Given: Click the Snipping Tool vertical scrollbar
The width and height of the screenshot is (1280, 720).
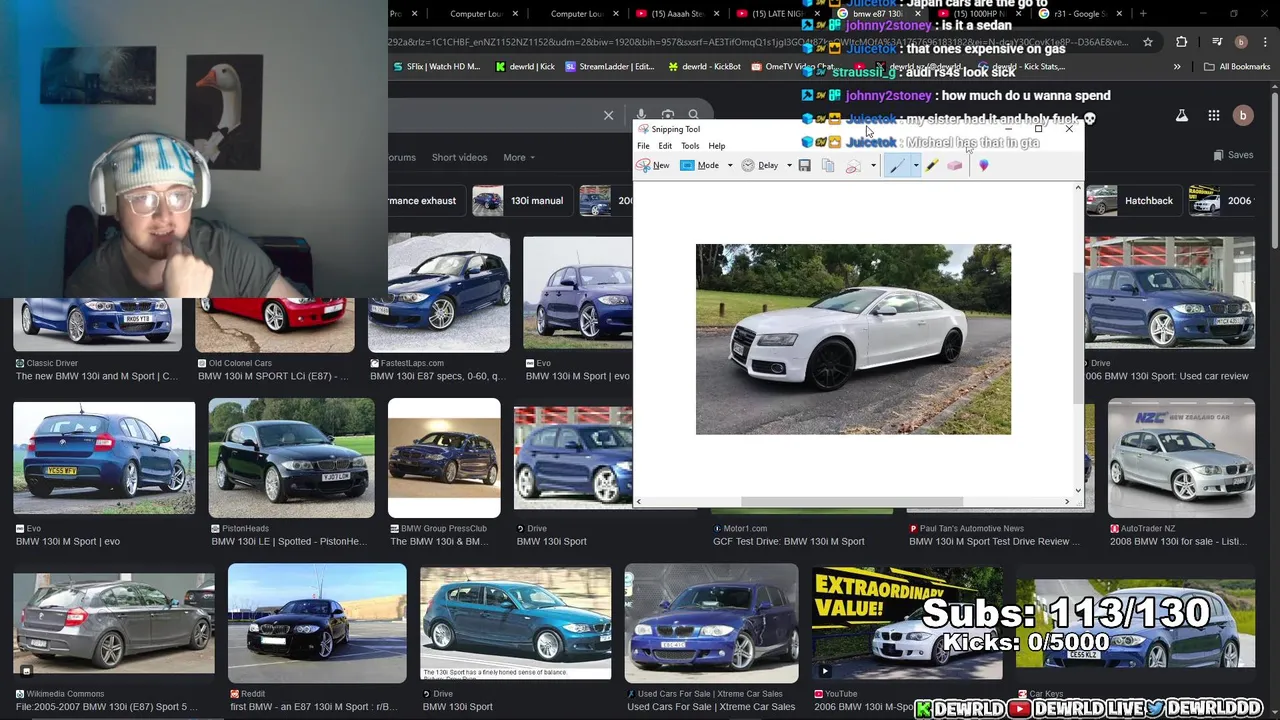Looking at the screenshot, I should click(x=1078, y=340).
